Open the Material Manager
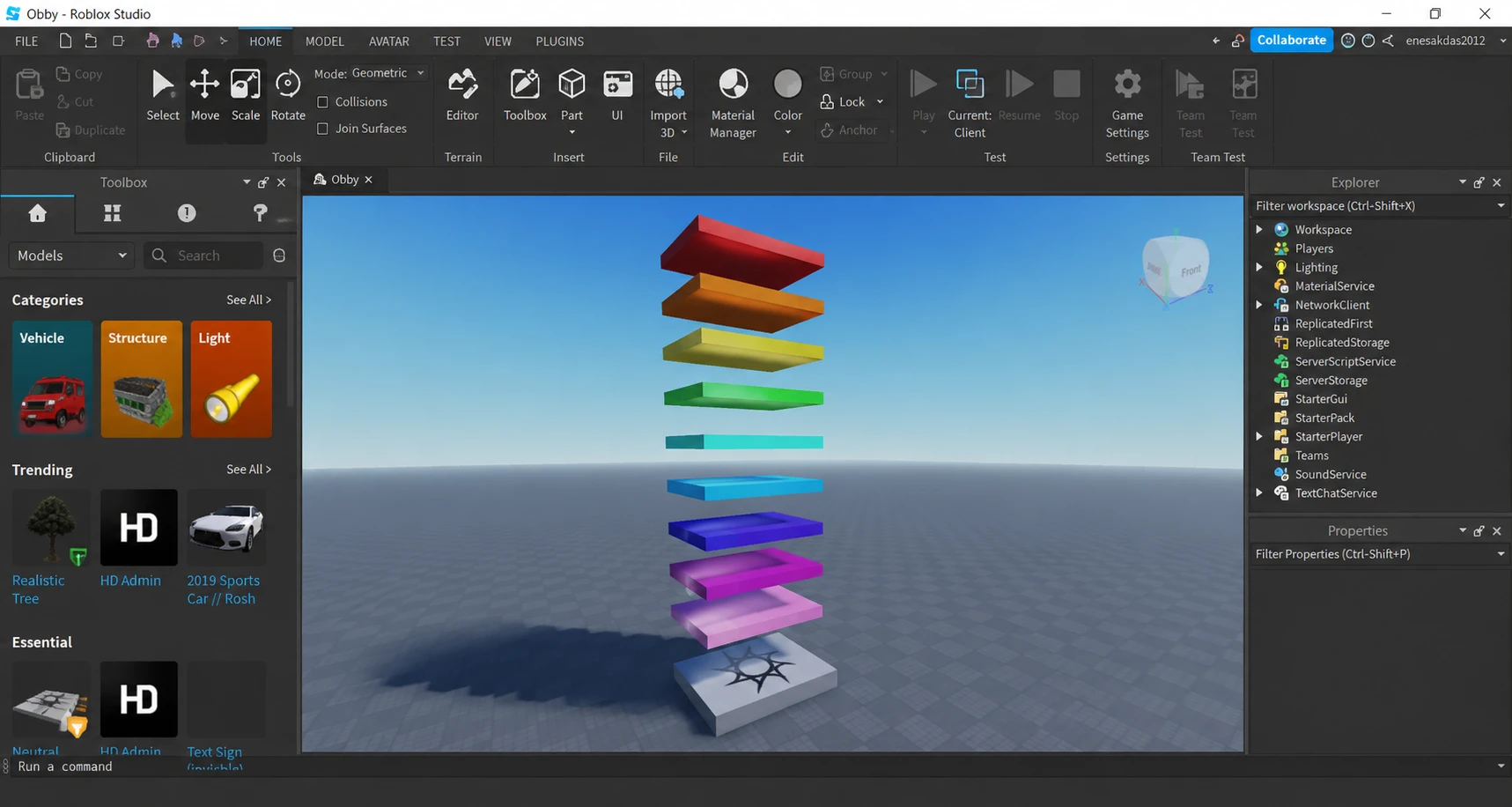This screenshot has width=1512, height=807. click(x=733, y=102)
